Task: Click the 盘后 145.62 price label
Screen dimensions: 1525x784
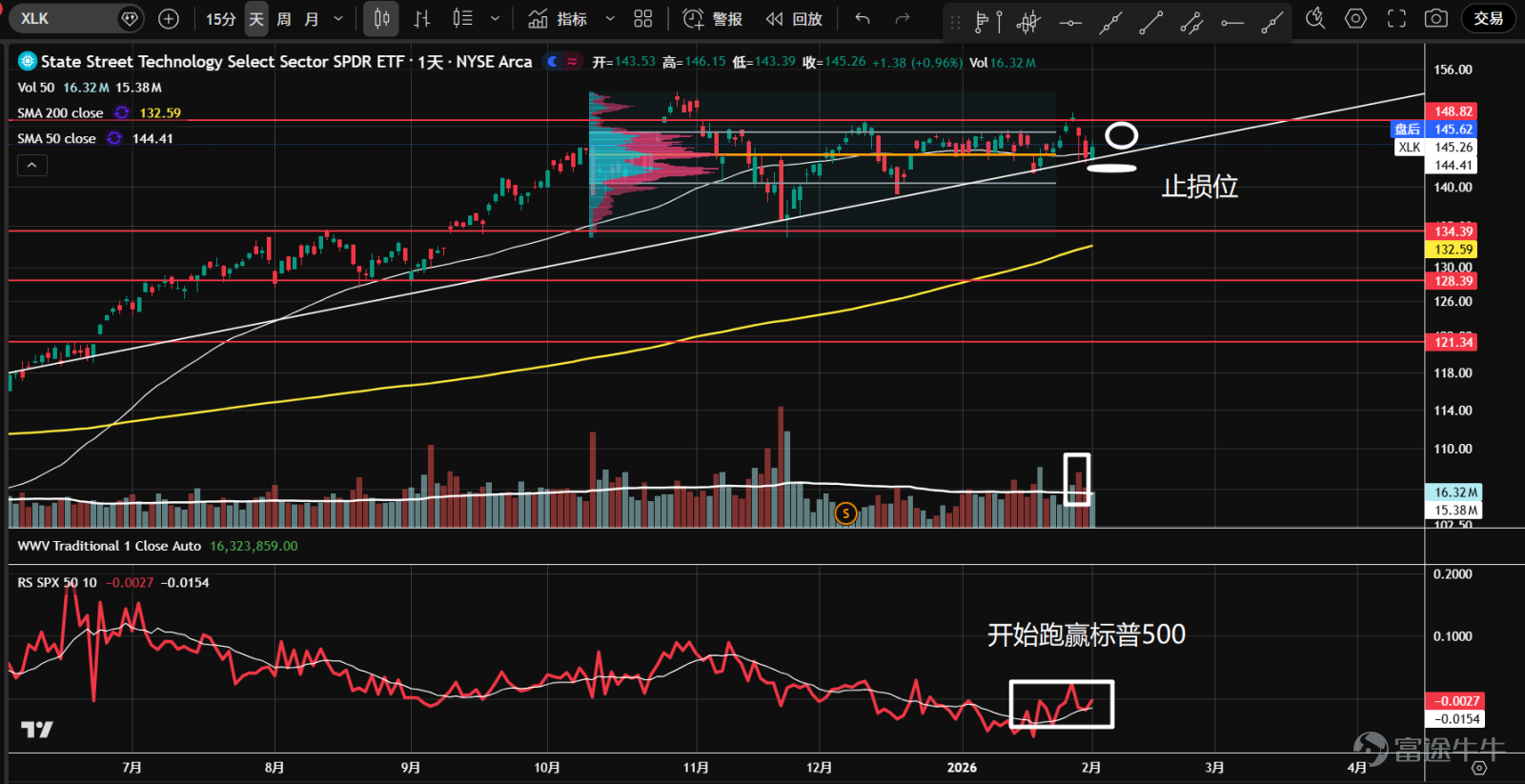Action: [x=1434, y=130]
